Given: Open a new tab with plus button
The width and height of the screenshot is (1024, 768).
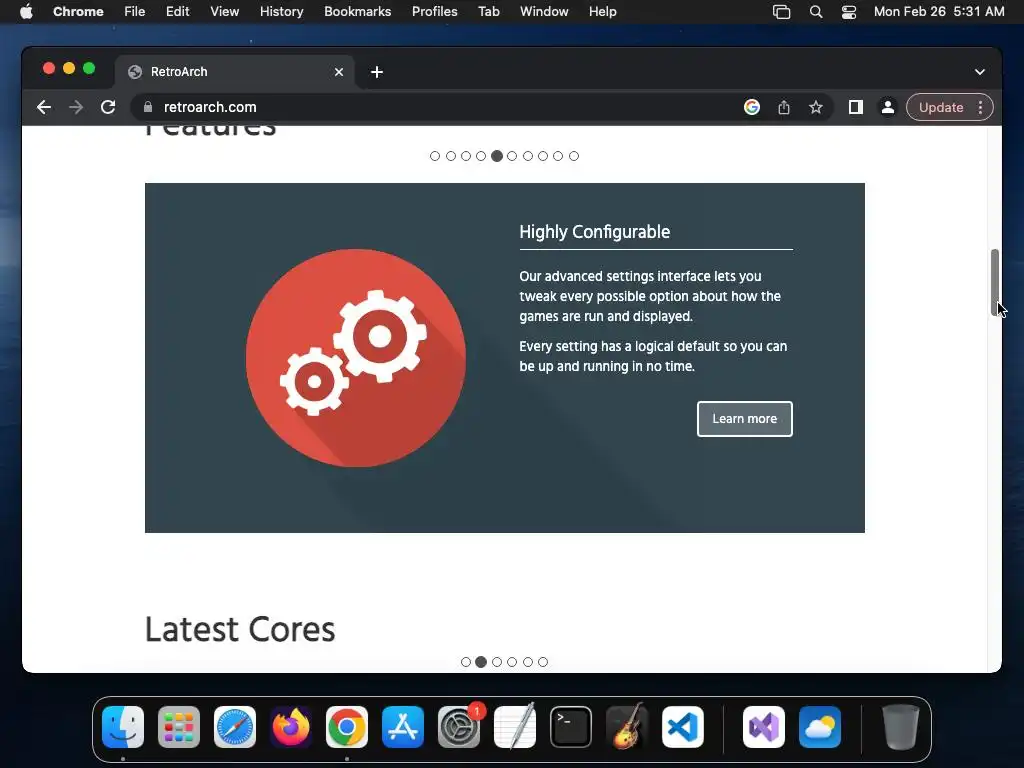Looking at the screenshot, I should pos(377,72).
